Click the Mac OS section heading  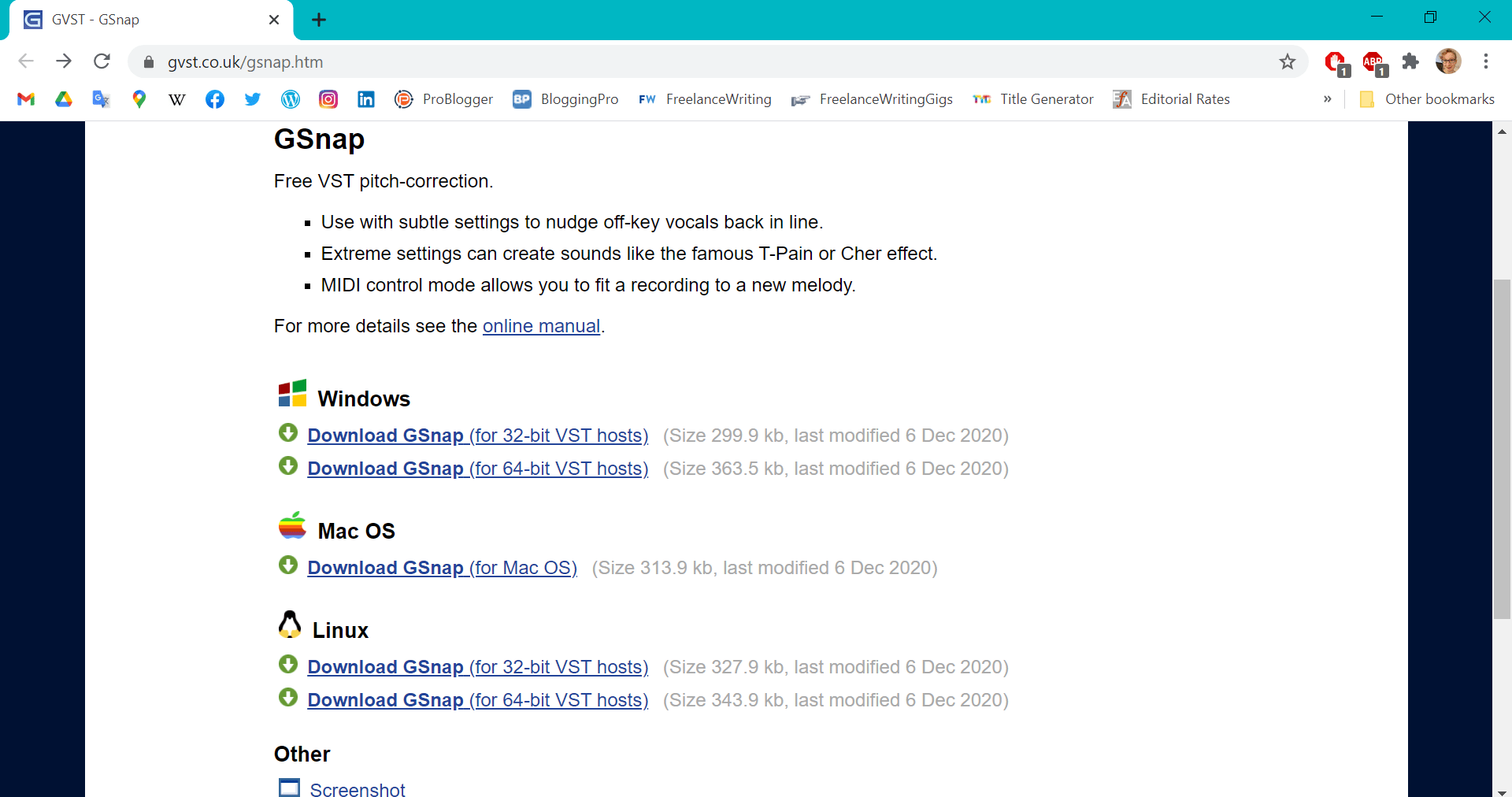point(357,531)
